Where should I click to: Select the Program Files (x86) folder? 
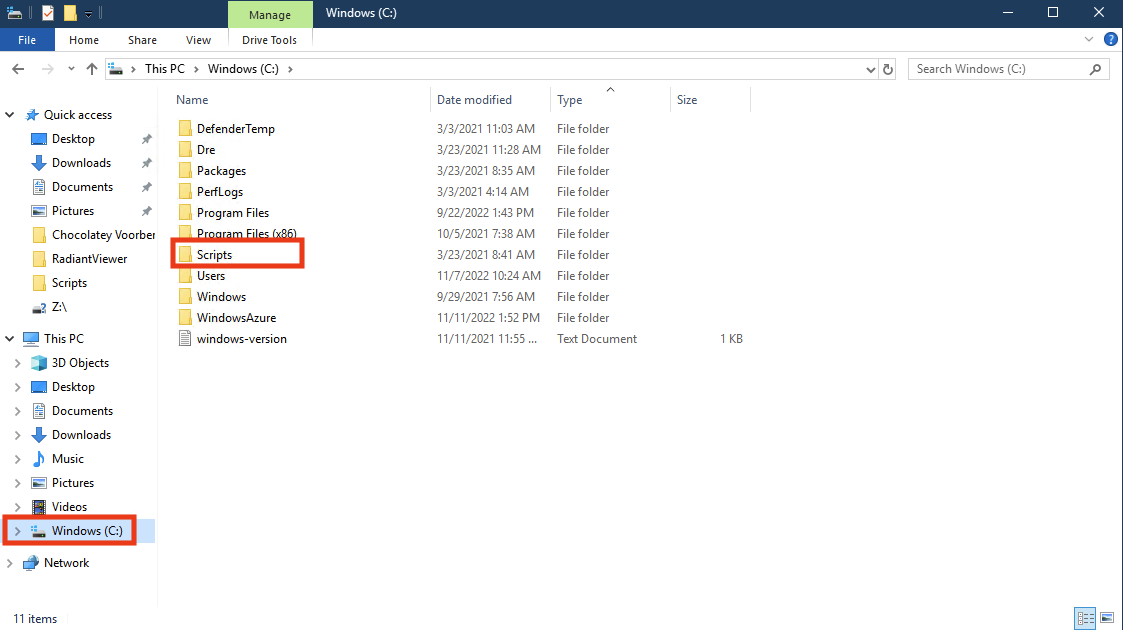(x=246, y=233)
